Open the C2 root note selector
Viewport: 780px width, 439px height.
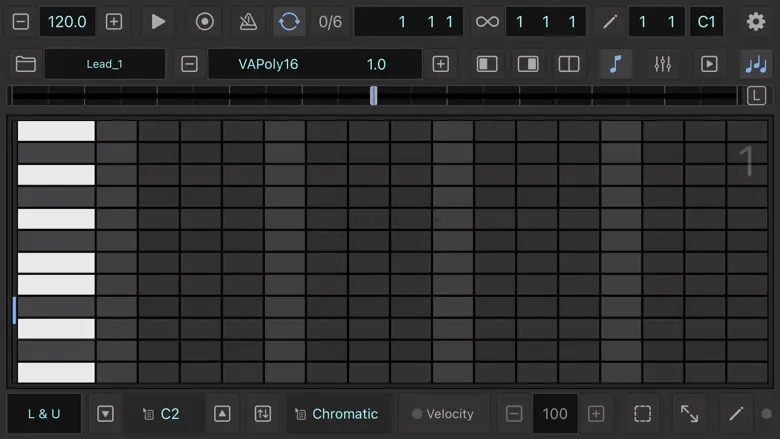[x=161, y=414]
